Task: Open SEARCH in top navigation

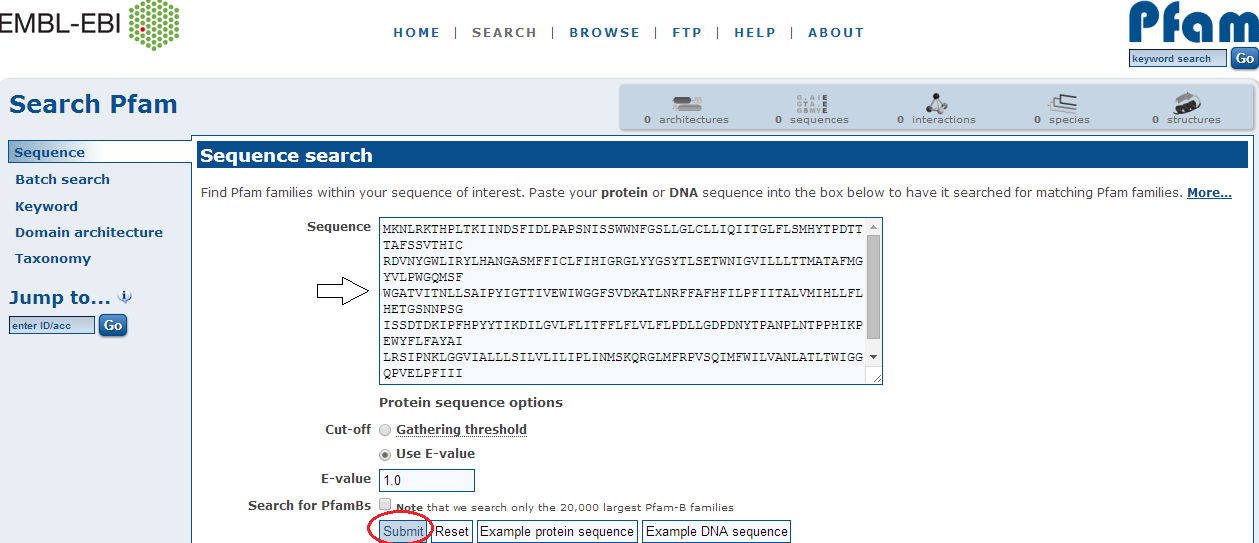Action: pos(504,32)
